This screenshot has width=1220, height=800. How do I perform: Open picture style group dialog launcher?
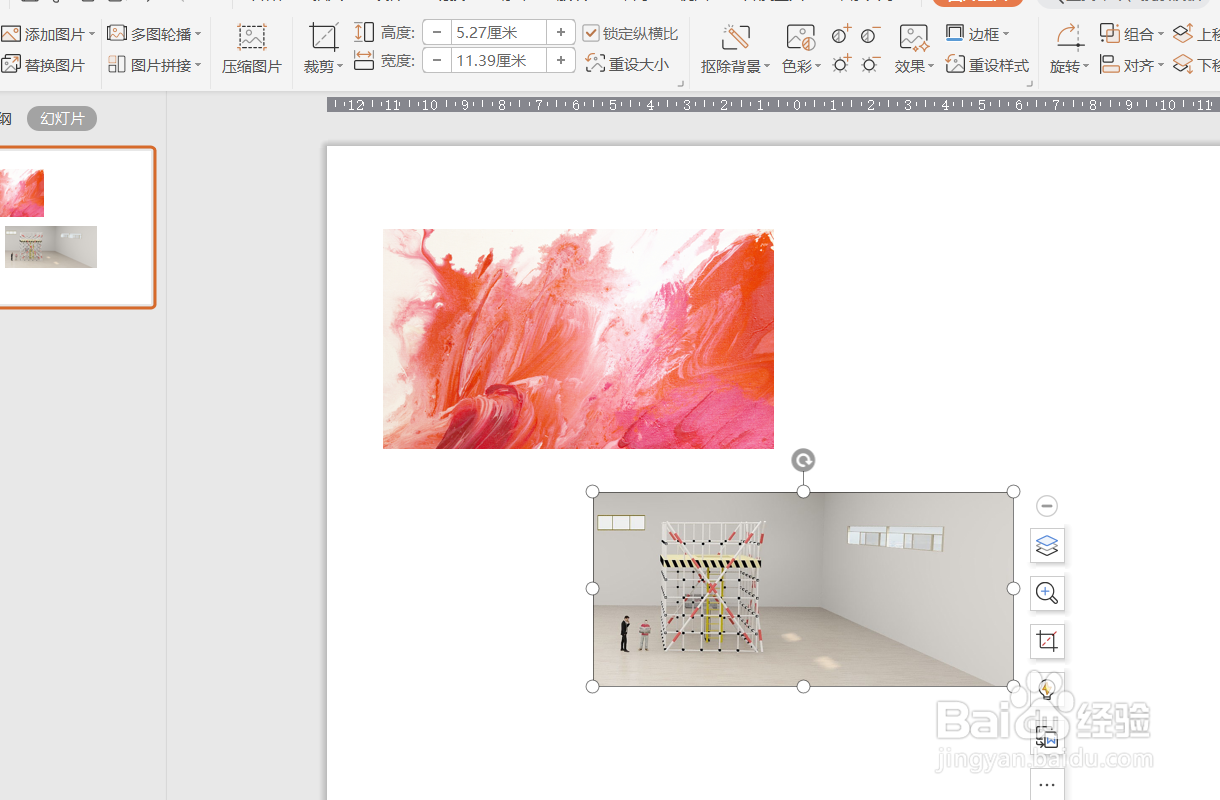pos(1030,84)
